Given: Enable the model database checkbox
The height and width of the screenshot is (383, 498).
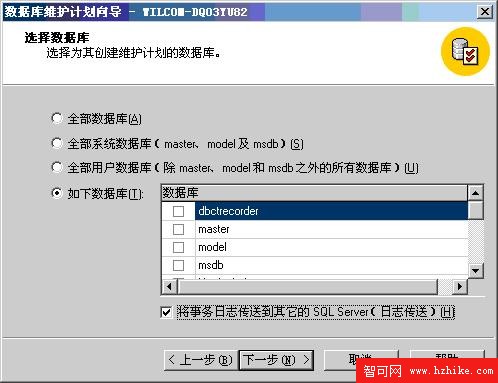Looking at the screenshot, I should pos(178,247).
